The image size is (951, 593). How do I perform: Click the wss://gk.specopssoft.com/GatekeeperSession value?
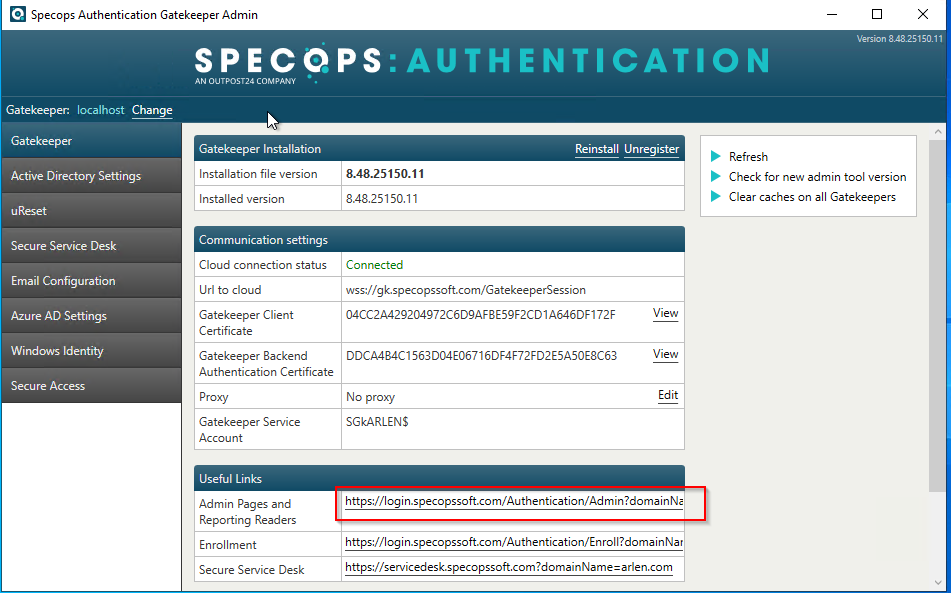pos(466,290)
